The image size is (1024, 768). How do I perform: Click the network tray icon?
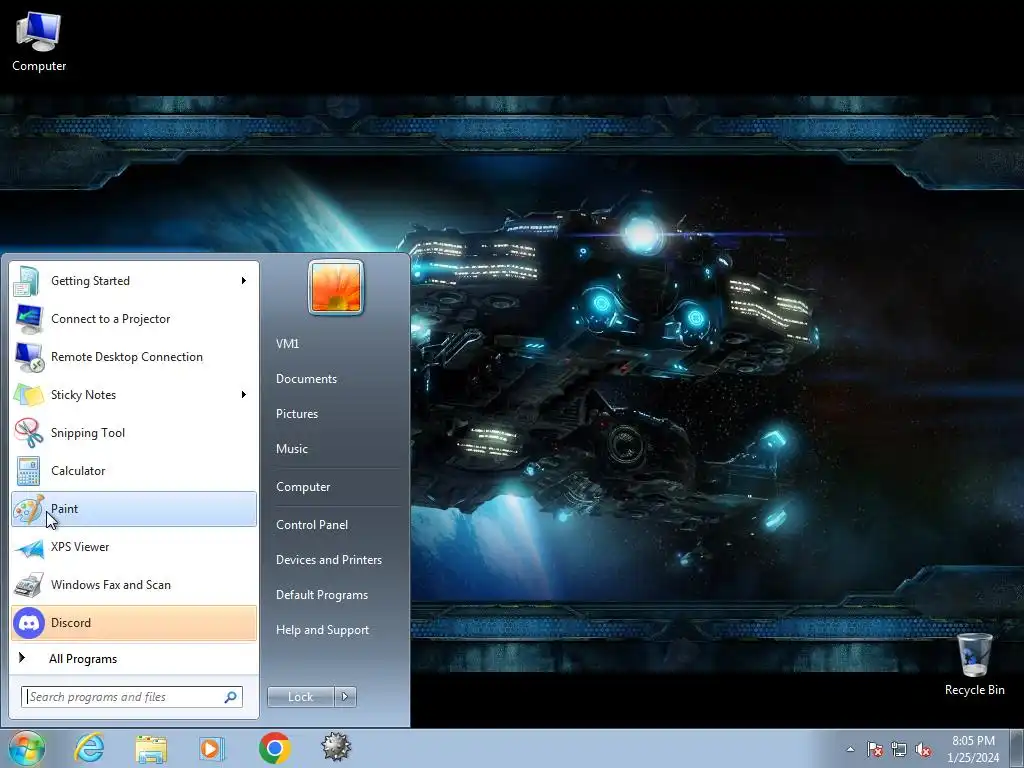click(x=899, y=749)
